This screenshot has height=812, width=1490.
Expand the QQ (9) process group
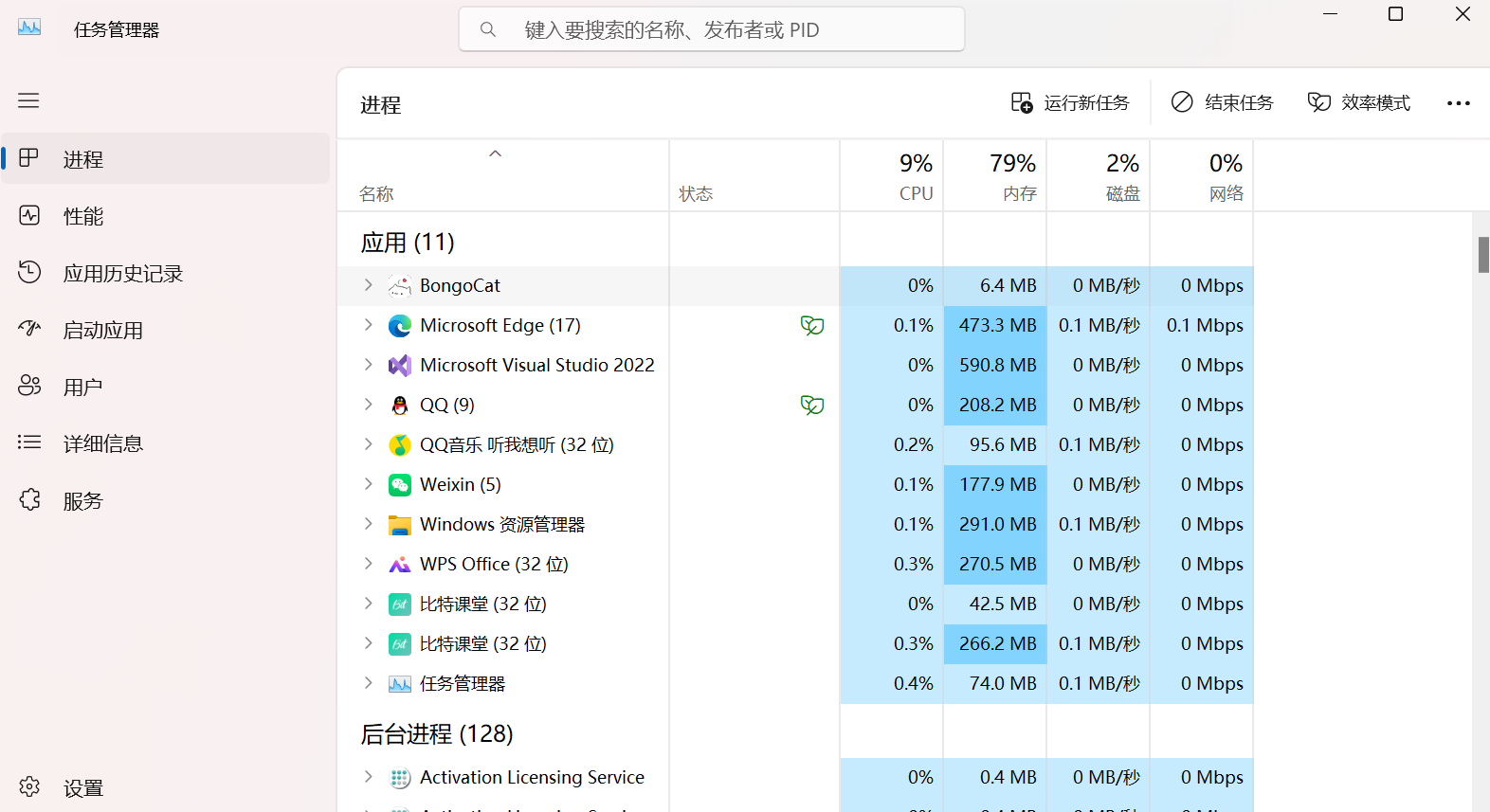369,405
